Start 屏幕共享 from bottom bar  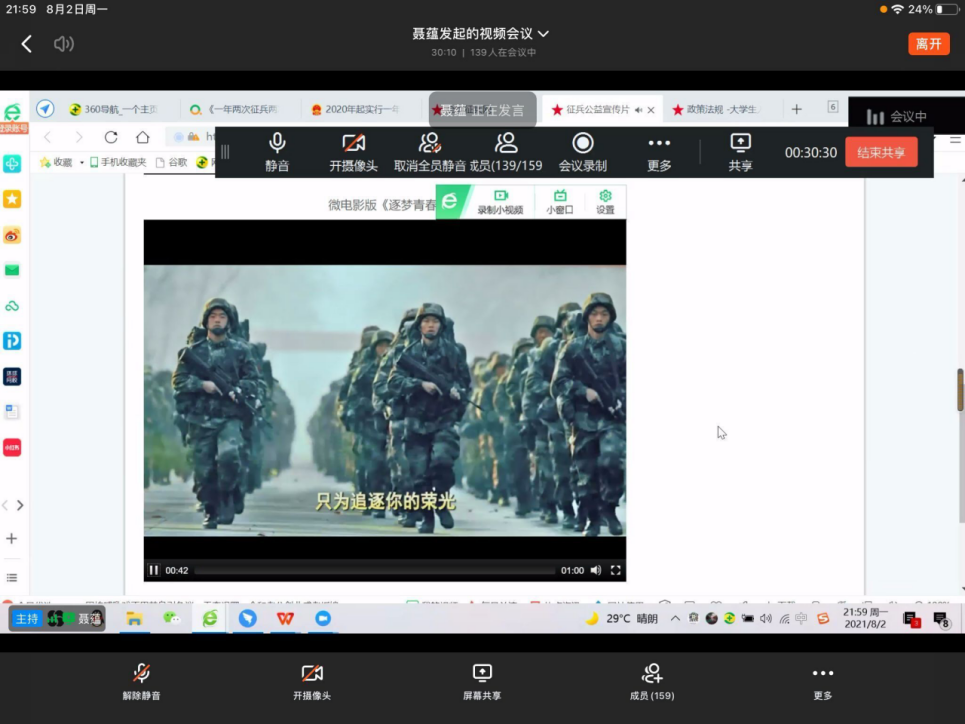[x=482, y=681]
